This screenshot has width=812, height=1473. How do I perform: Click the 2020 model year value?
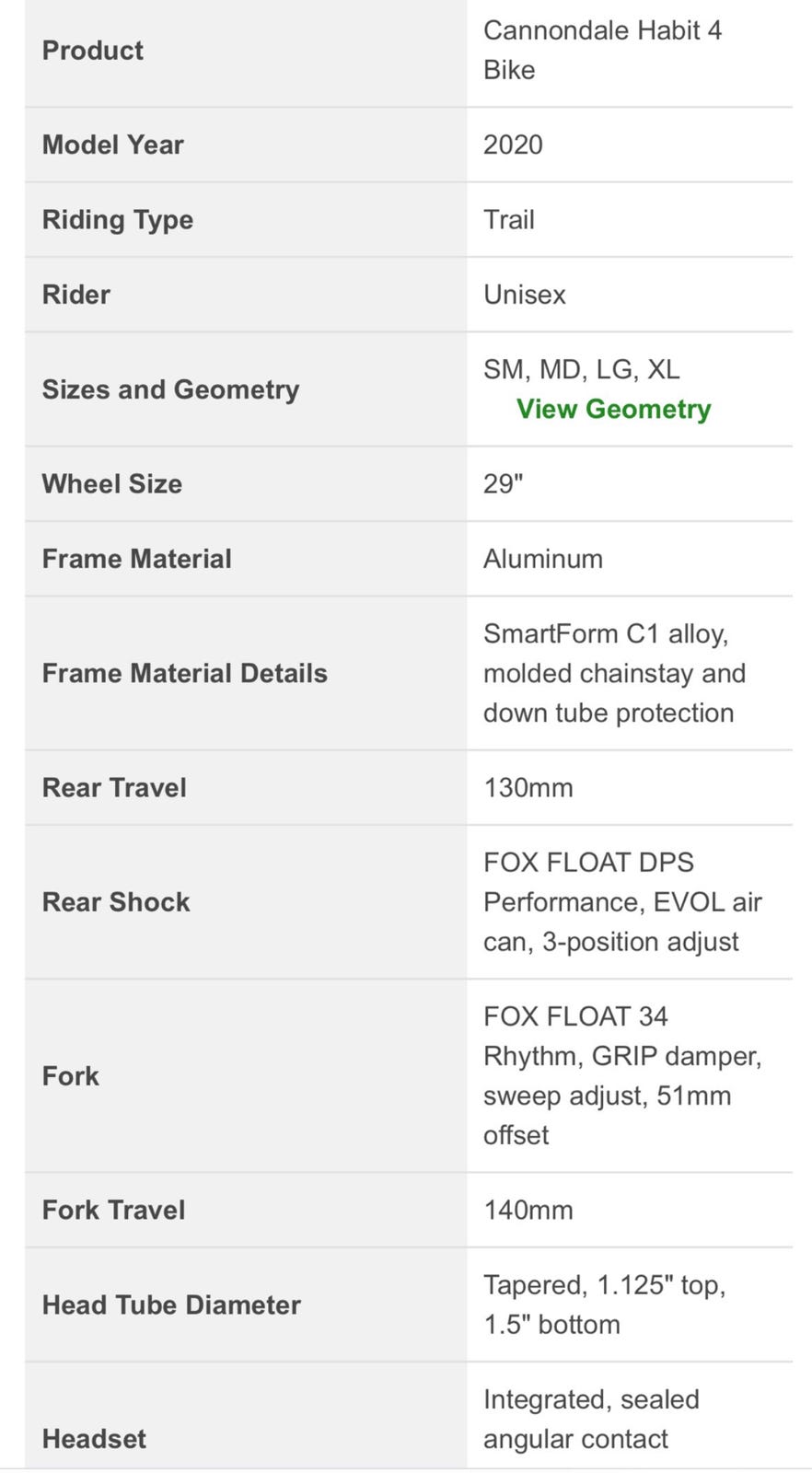pyautogui.click(x=513, y=145)
